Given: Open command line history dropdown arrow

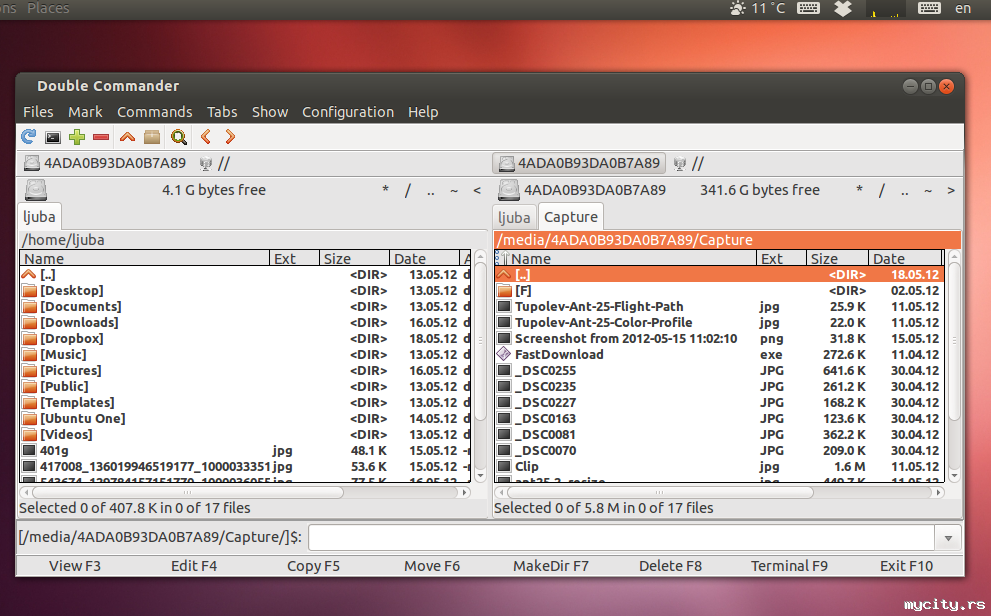Looking at the screenshot, I should 948,538.
